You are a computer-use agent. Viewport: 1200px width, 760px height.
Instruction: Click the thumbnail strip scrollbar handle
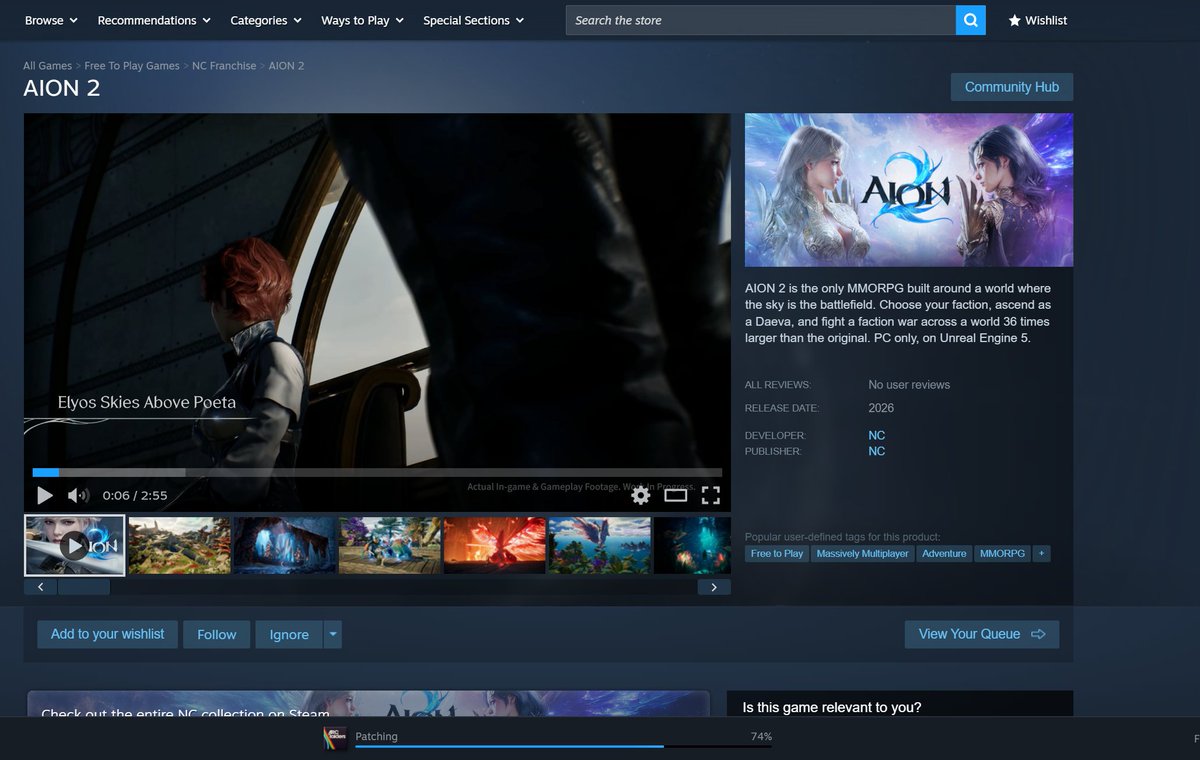tap(84, 587)
